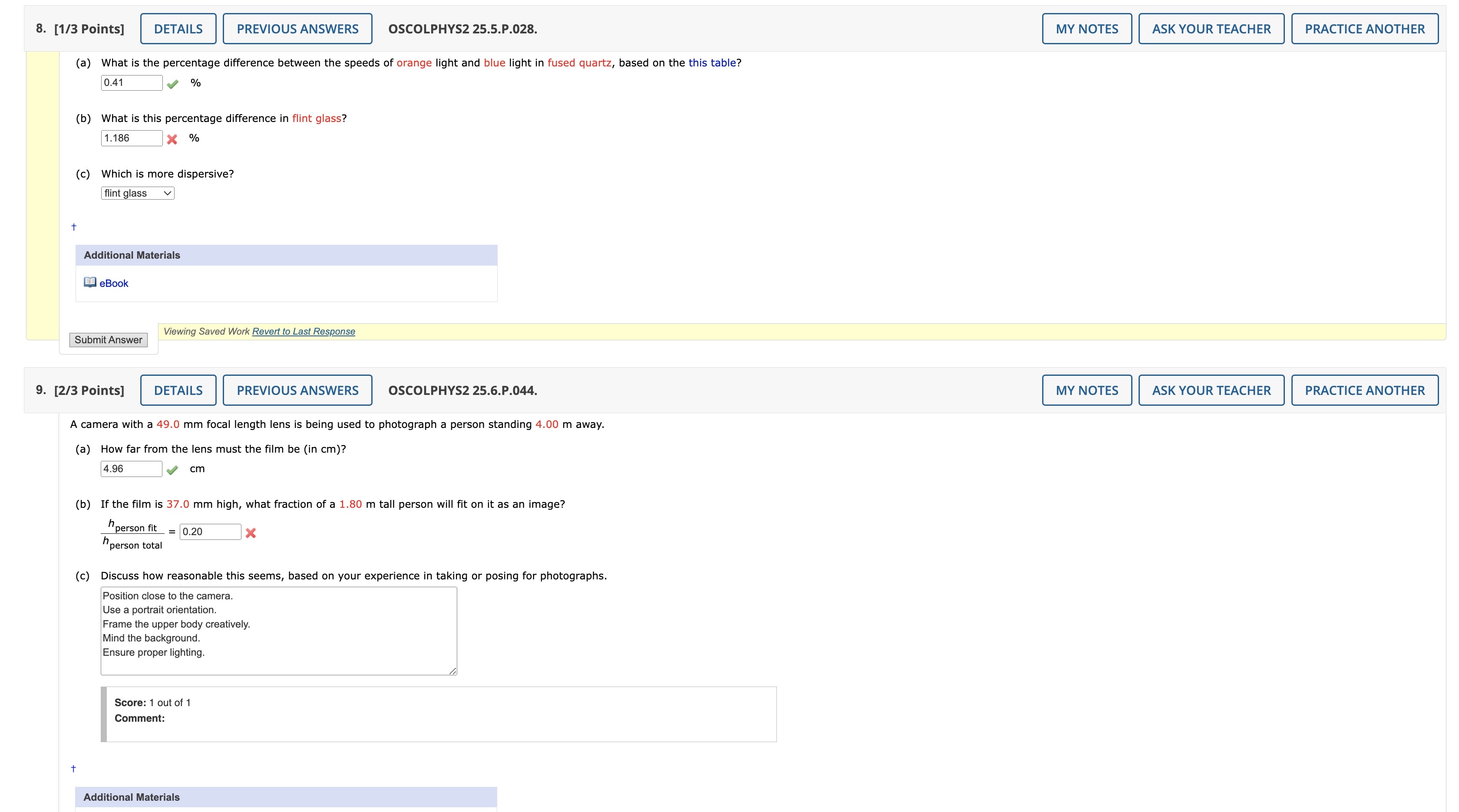Open the dispersive material dropdown showing flint glass
The image size is (1459, 812).
(137, 193)
